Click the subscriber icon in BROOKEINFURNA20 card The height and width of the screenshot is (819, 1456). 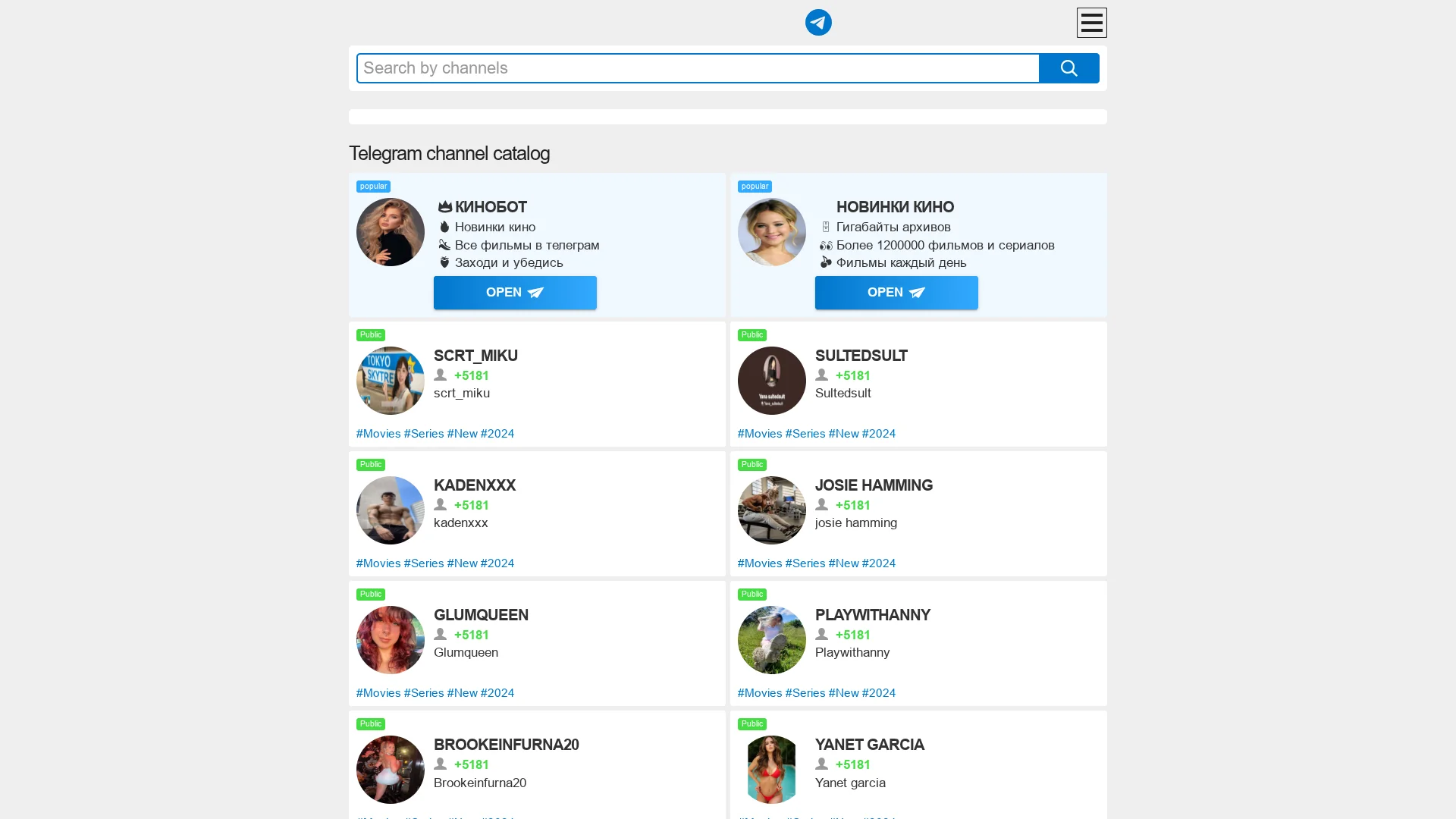[x=440, y=764]
